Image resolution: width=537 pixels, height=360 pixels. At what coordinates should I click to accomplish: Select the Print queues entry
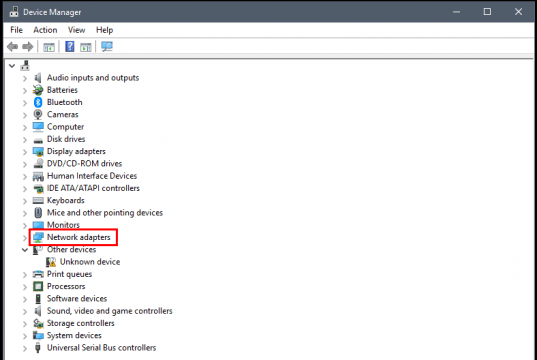(x=70, y=274)
